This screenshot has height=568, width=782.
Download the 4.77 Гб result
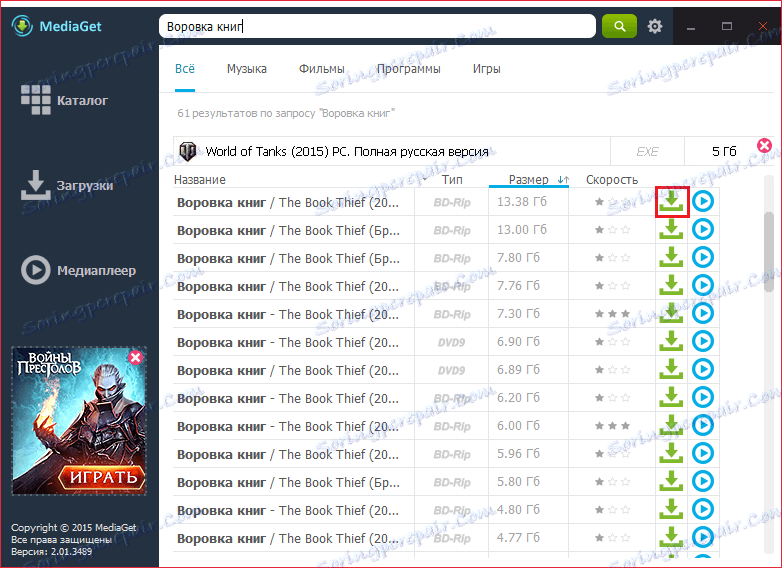coord(671,537)
